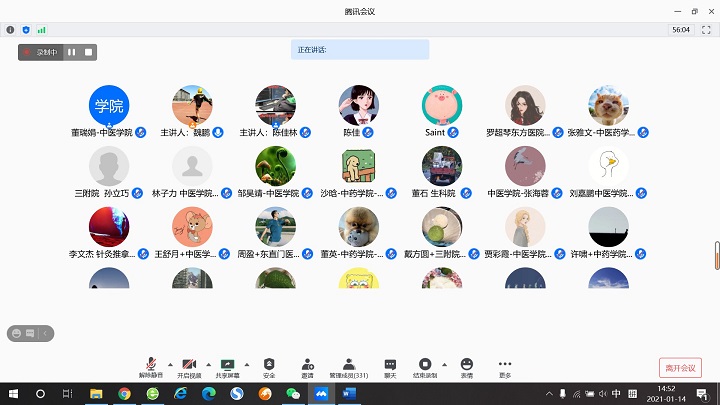Open the 更多 more options menu
The width and height of the screenshot is (720, 405).
(504, 366)
